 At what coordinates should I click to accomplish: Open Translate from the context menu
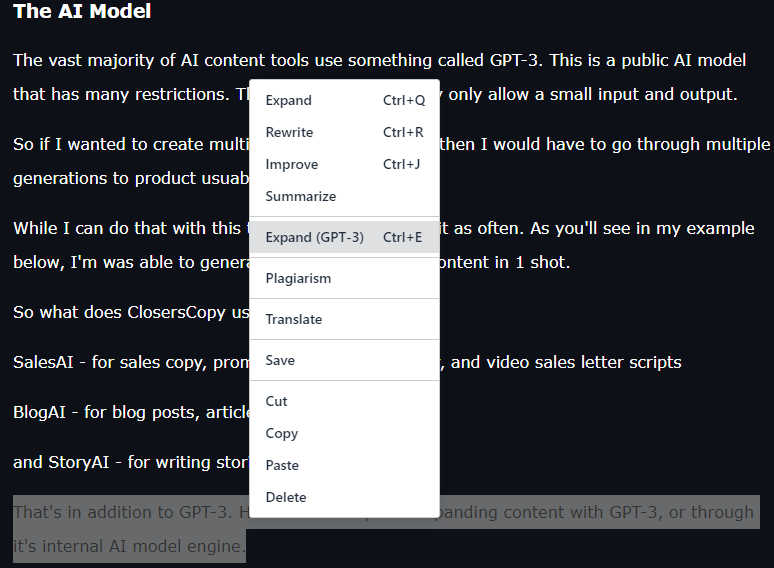point(344,319)
